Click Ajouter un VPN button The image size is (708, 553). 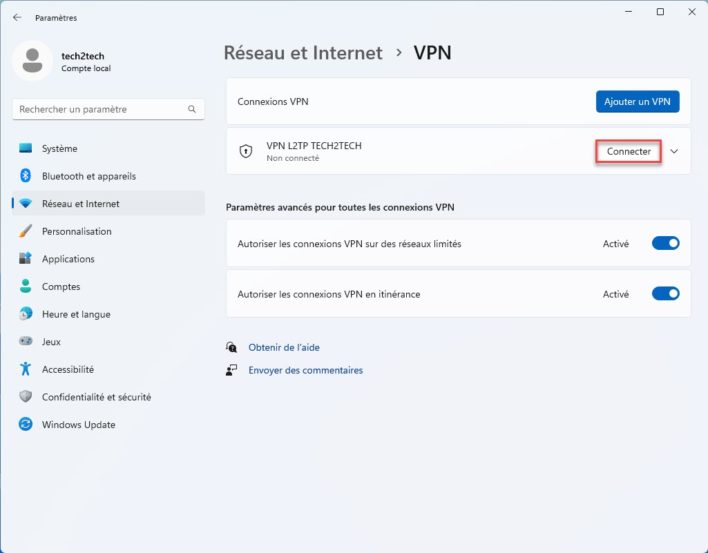point(638,102)
